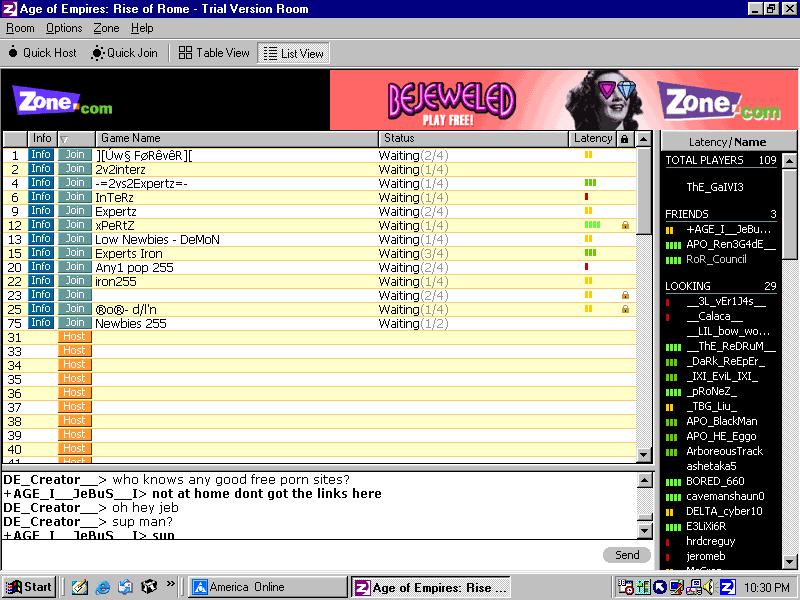Click the Send chat button
800x600 pixels.
click(x=627, y=555)
